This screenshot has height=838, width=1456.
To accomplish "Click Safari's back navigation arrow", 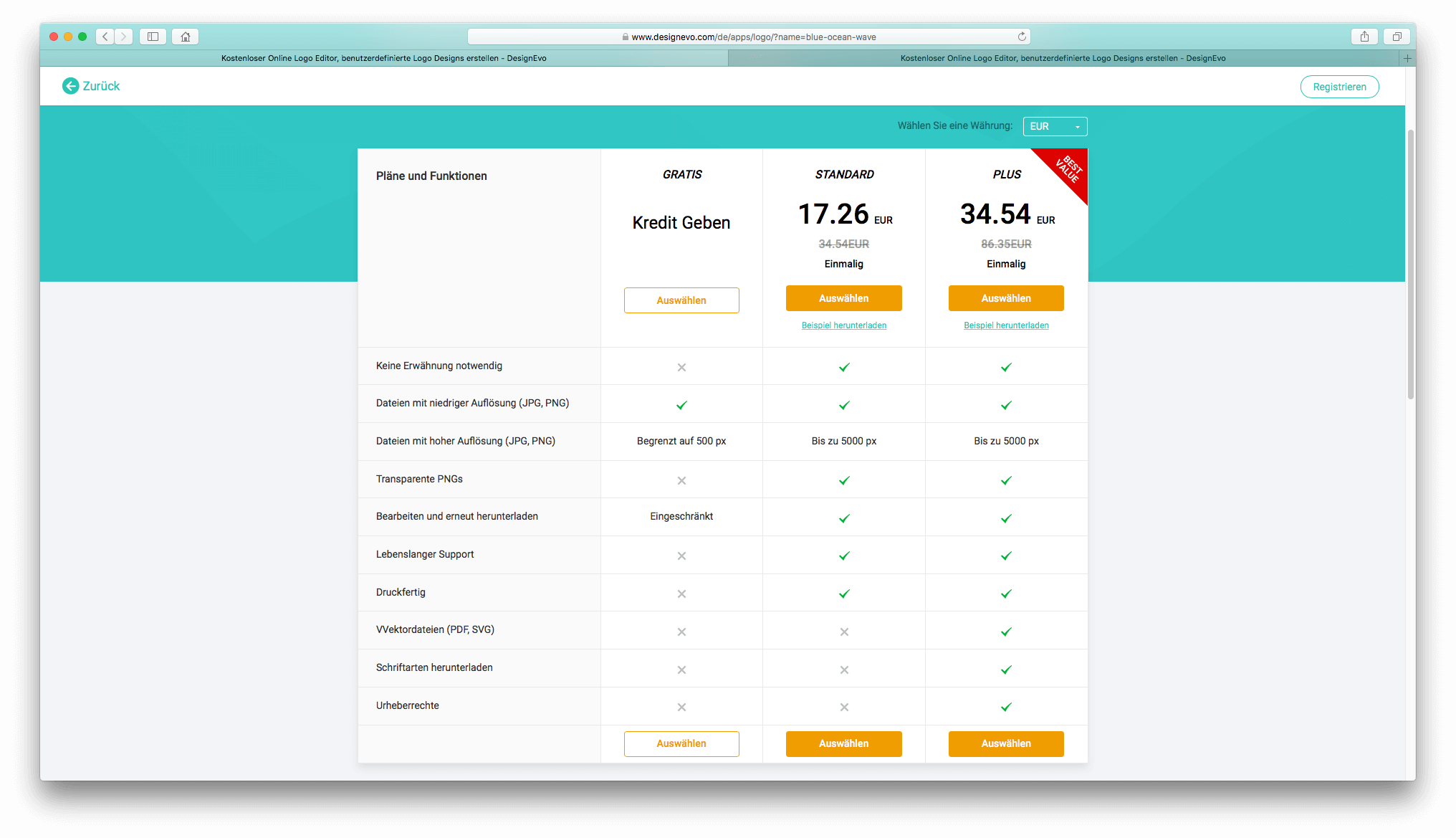I will point(105,37).
